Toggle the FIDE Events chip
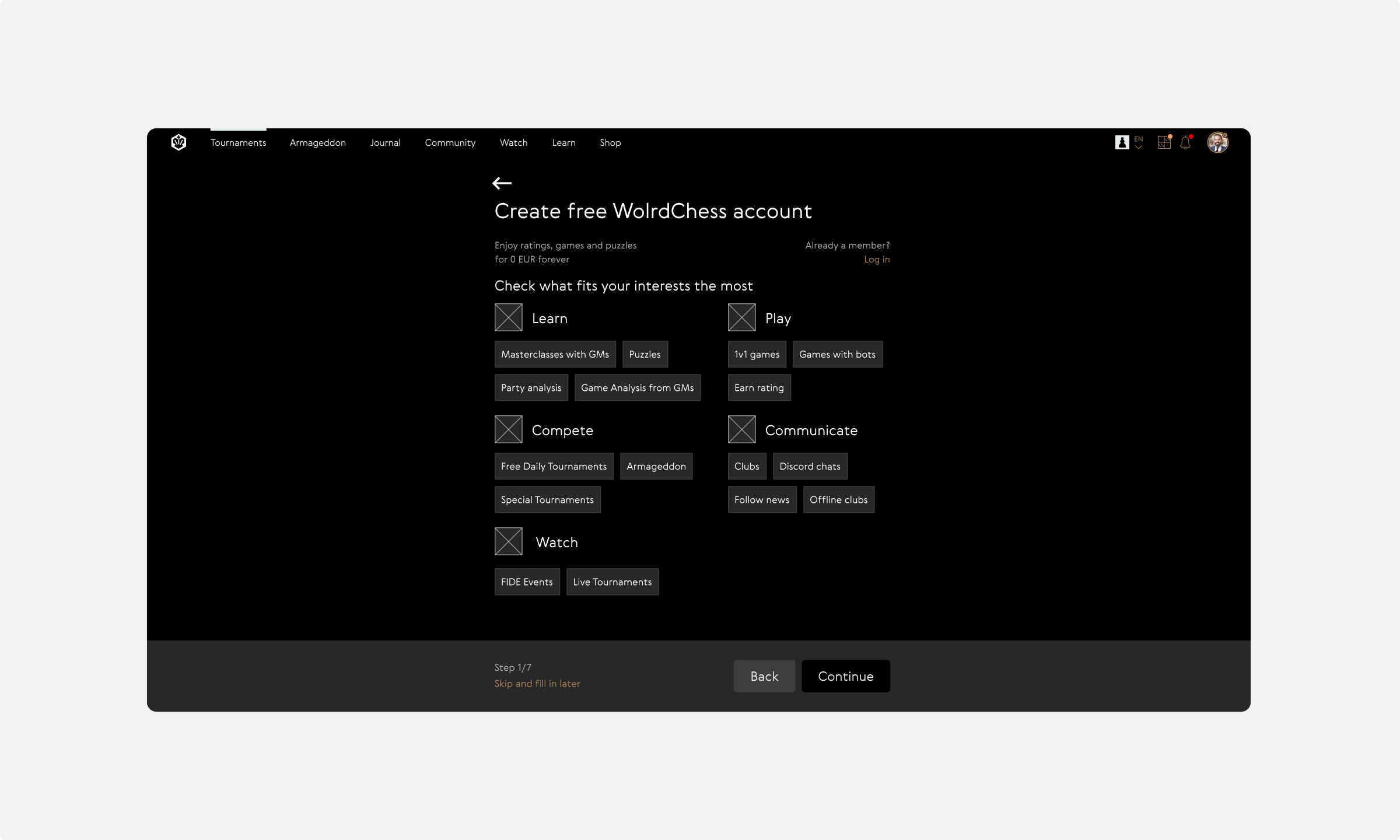Image resolution: width=1400 pixels, height=840 pixels. (527, 582)
